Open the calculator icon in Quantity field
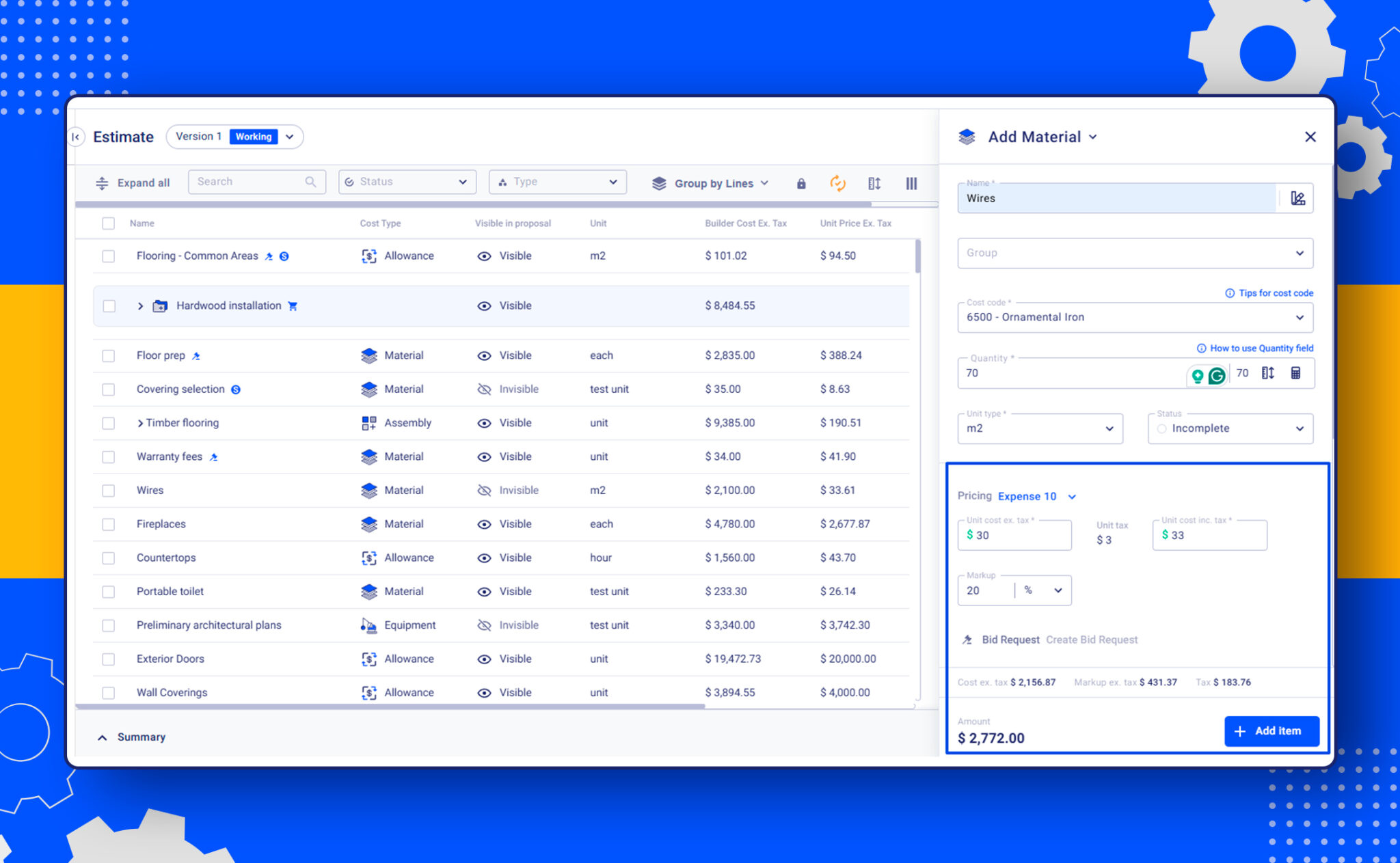Viewport: 1400px width, 863px height. click(x=1295, y=373)
